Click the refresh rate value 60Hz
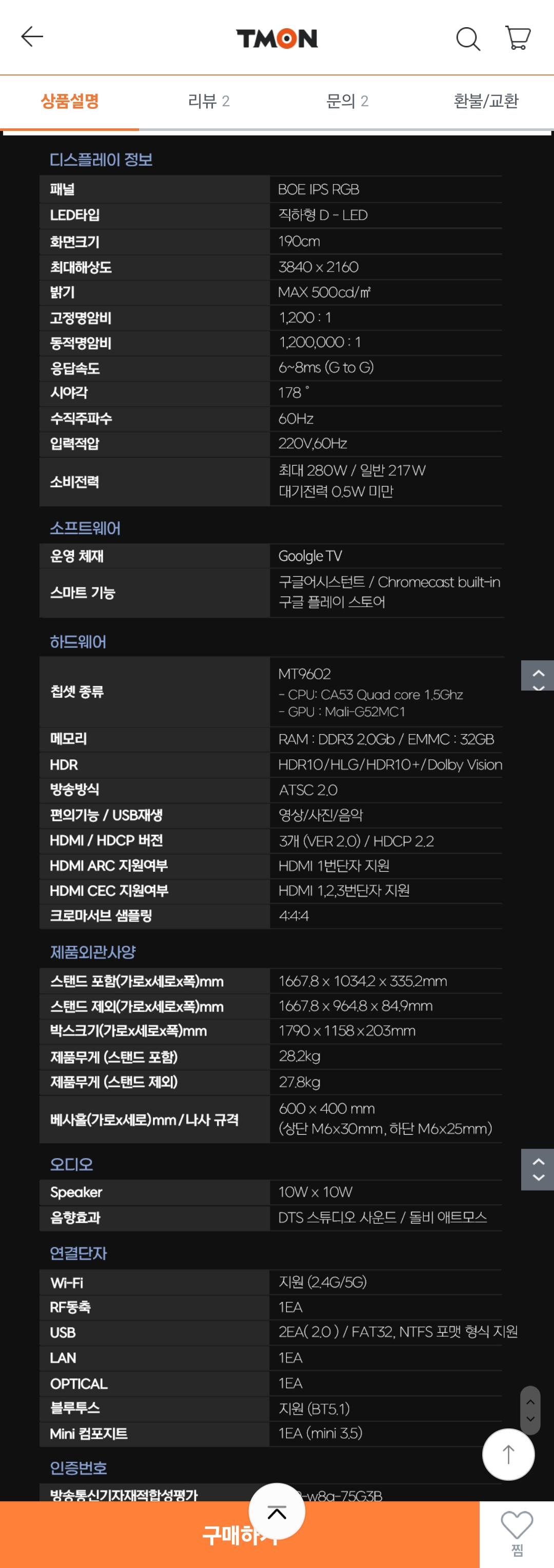The height and width of the screenshot is (1568, 554). [295, 418]
